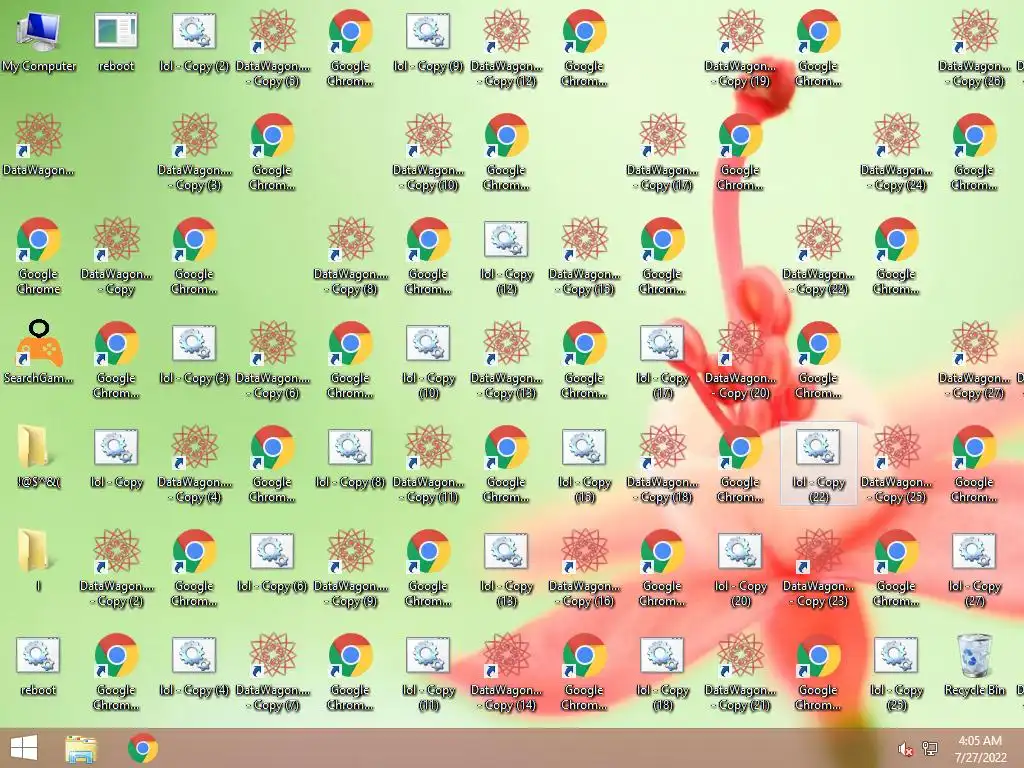This screenshot has width=1024, height=768.
Task: Click the lol - Copy (18) file
Action: pyautogui.click(x=662, y=673)
